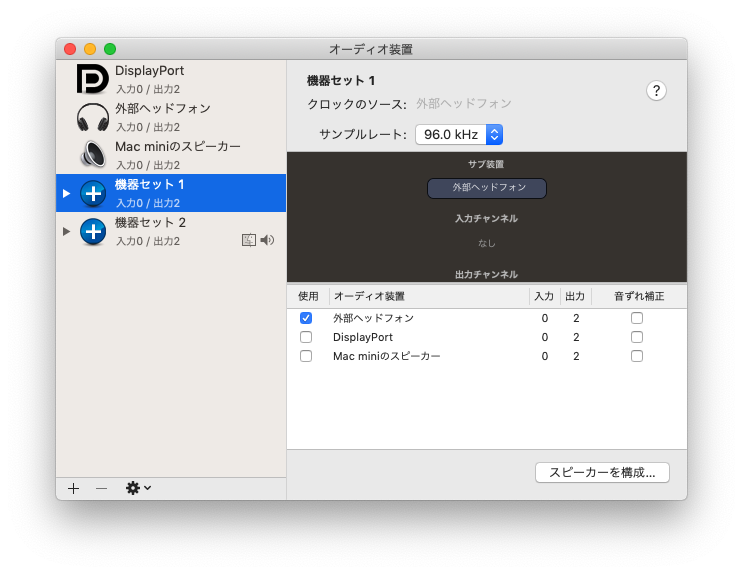Select the DisplayPort sidebar entry text
This screenshot has height=574, width=743.
[149, 71]
